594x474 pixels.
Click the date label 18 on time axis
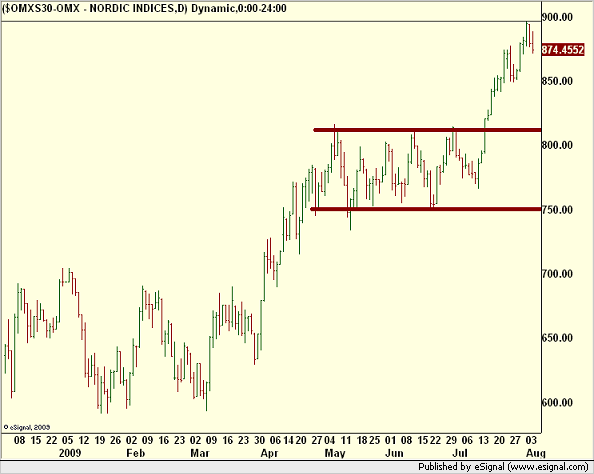363,440
